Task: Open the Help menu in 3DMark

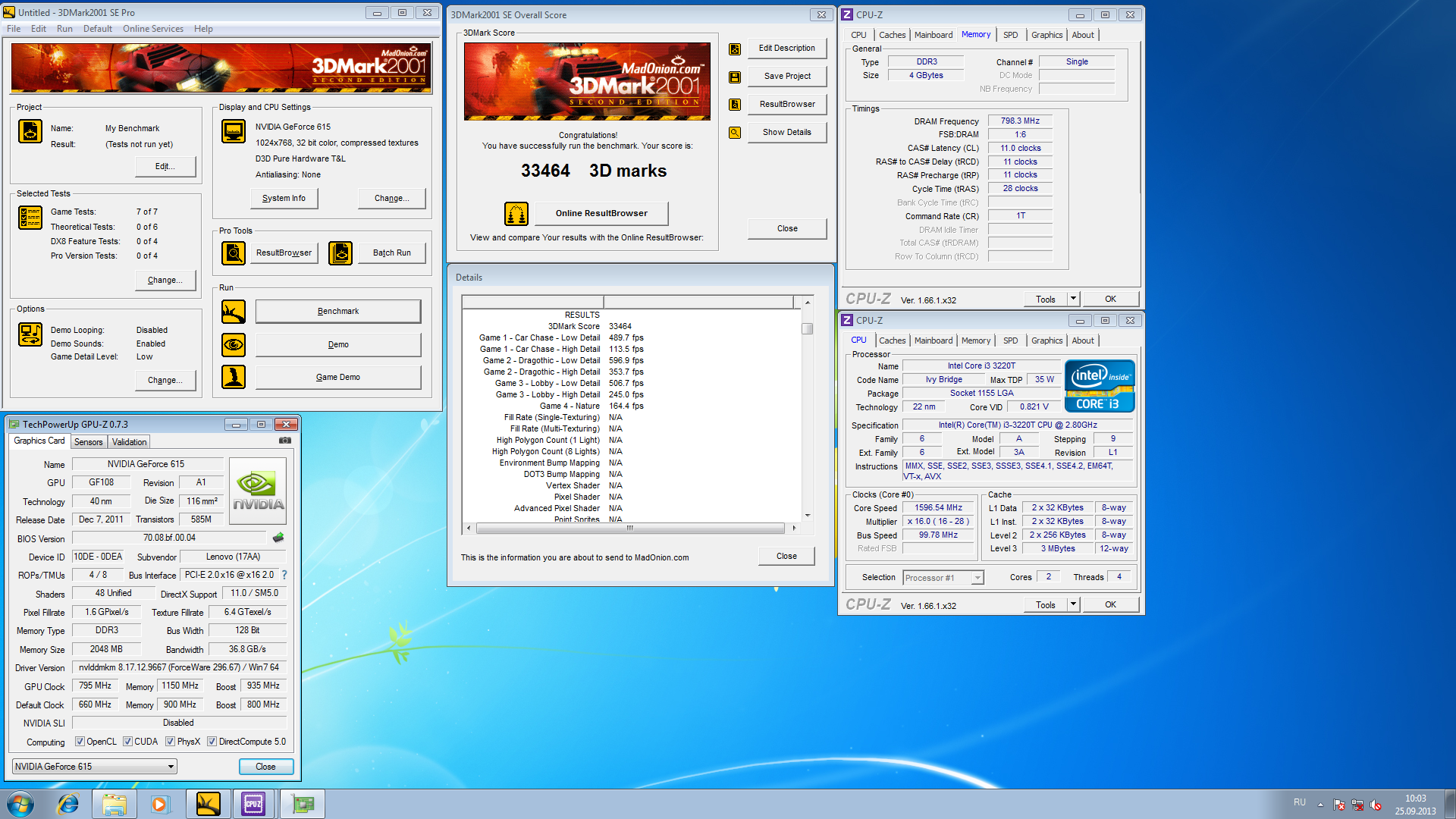Action: tap(203, 29)
